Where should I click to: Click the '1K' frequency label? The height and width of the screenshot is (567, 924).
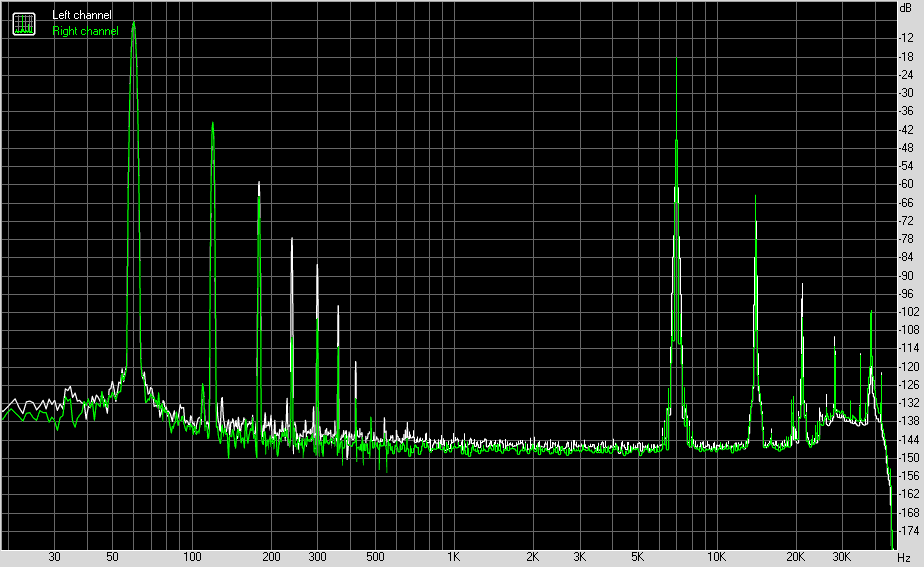[x=454, y=557]
